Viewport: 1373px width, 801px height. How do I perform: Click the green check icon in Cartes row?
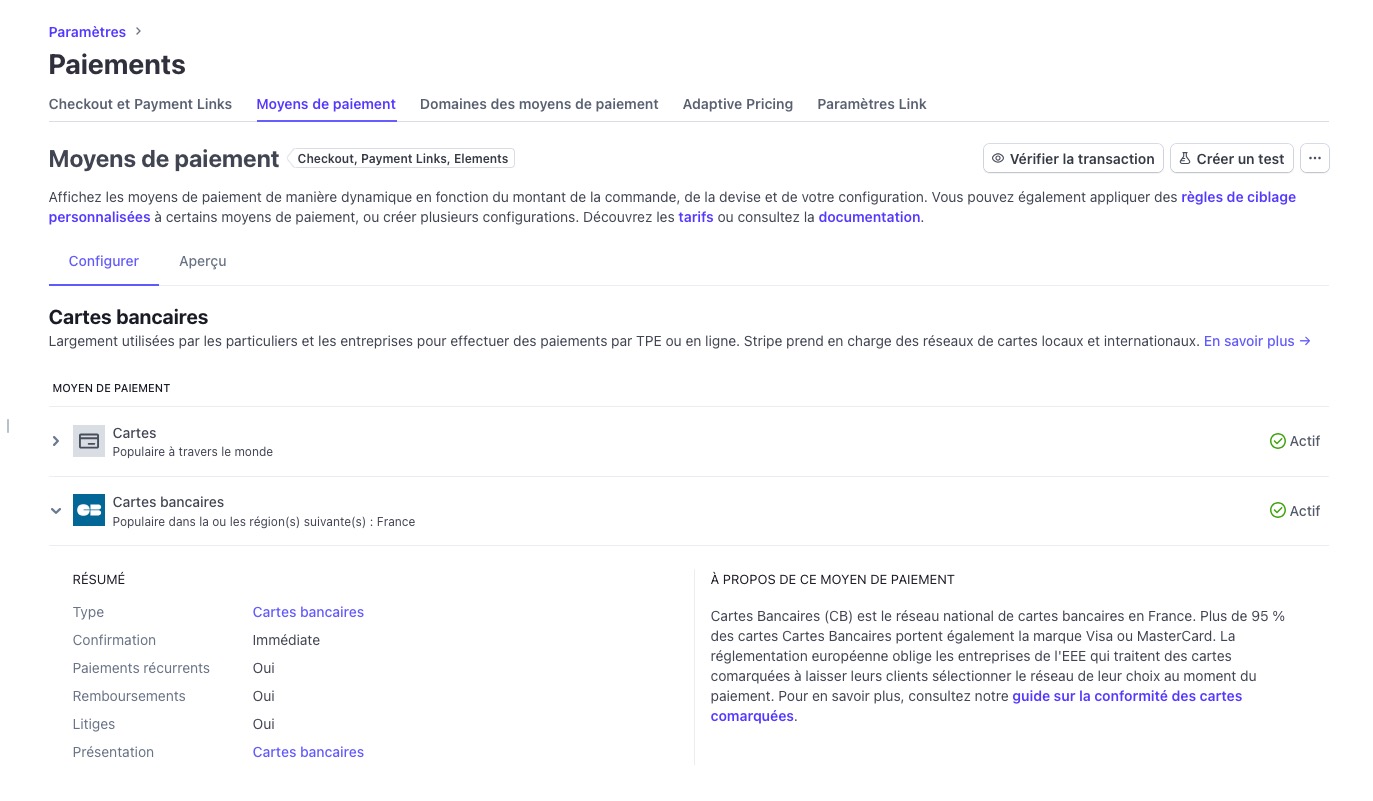pos(1277,441)
